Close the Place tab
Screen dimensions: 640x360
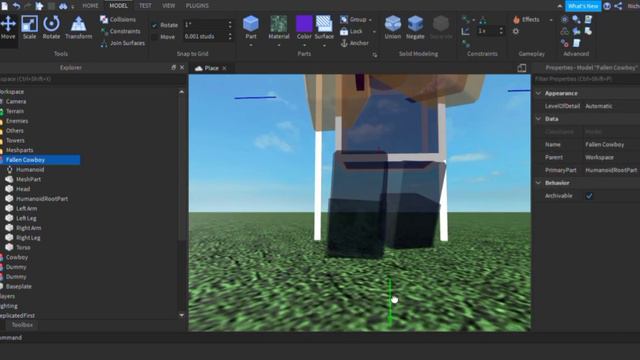(224, 68)
